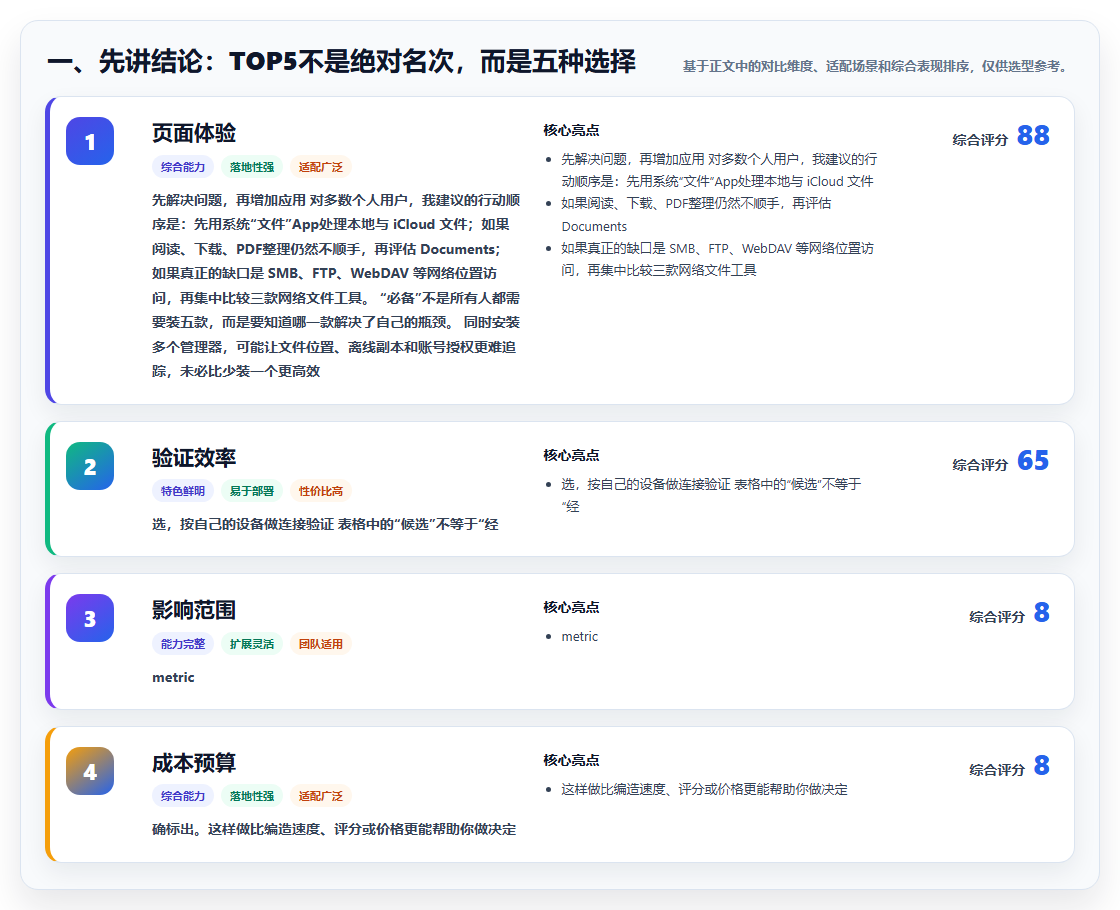This screenshot has width=1120, height=910.
Task: Click the bullet 这样做比编造速度、评分或价格
Action: pyautogui.click(x=704, y=789)
